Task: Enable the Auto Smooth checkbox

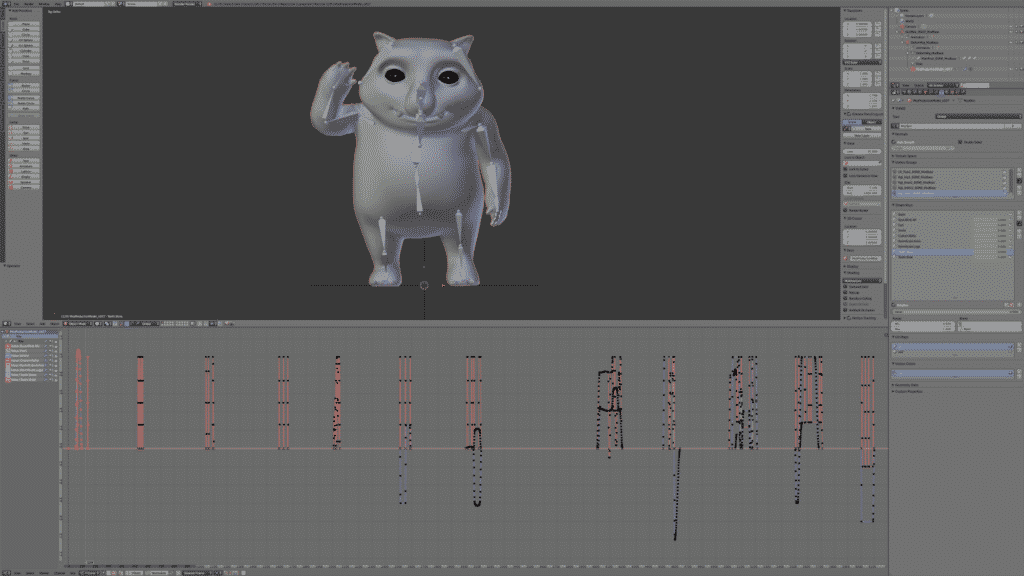Action: pos(893,142)
